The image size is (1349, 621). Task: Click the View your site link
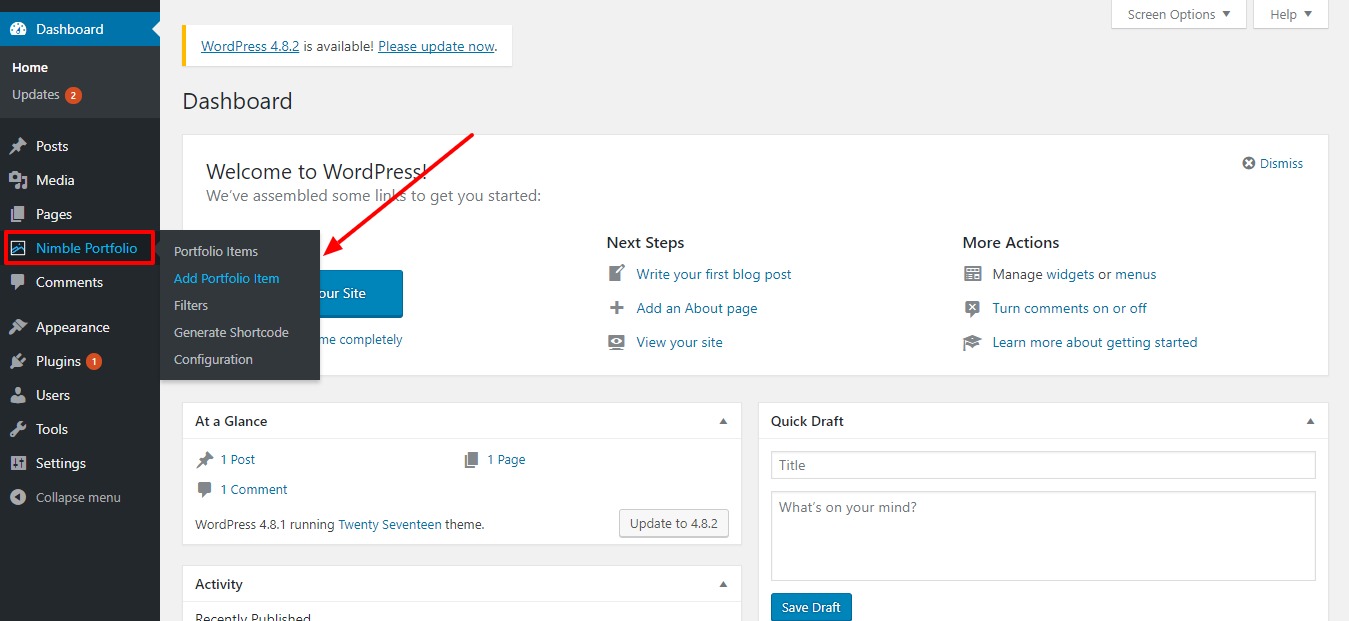679,342
